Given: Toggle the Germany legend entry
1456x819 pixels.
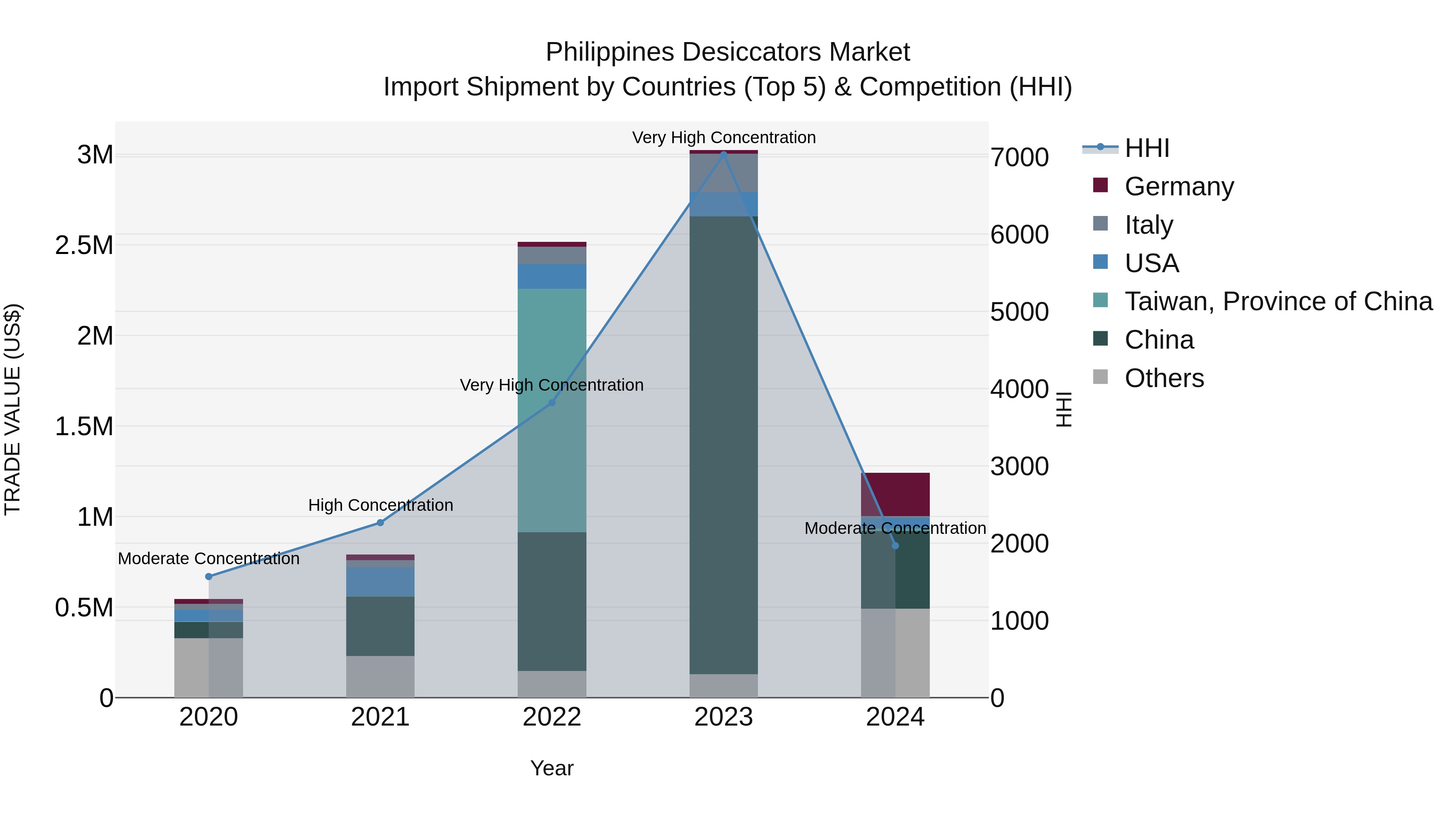Looking at the screenshot, I should [x=1163, y=186].
